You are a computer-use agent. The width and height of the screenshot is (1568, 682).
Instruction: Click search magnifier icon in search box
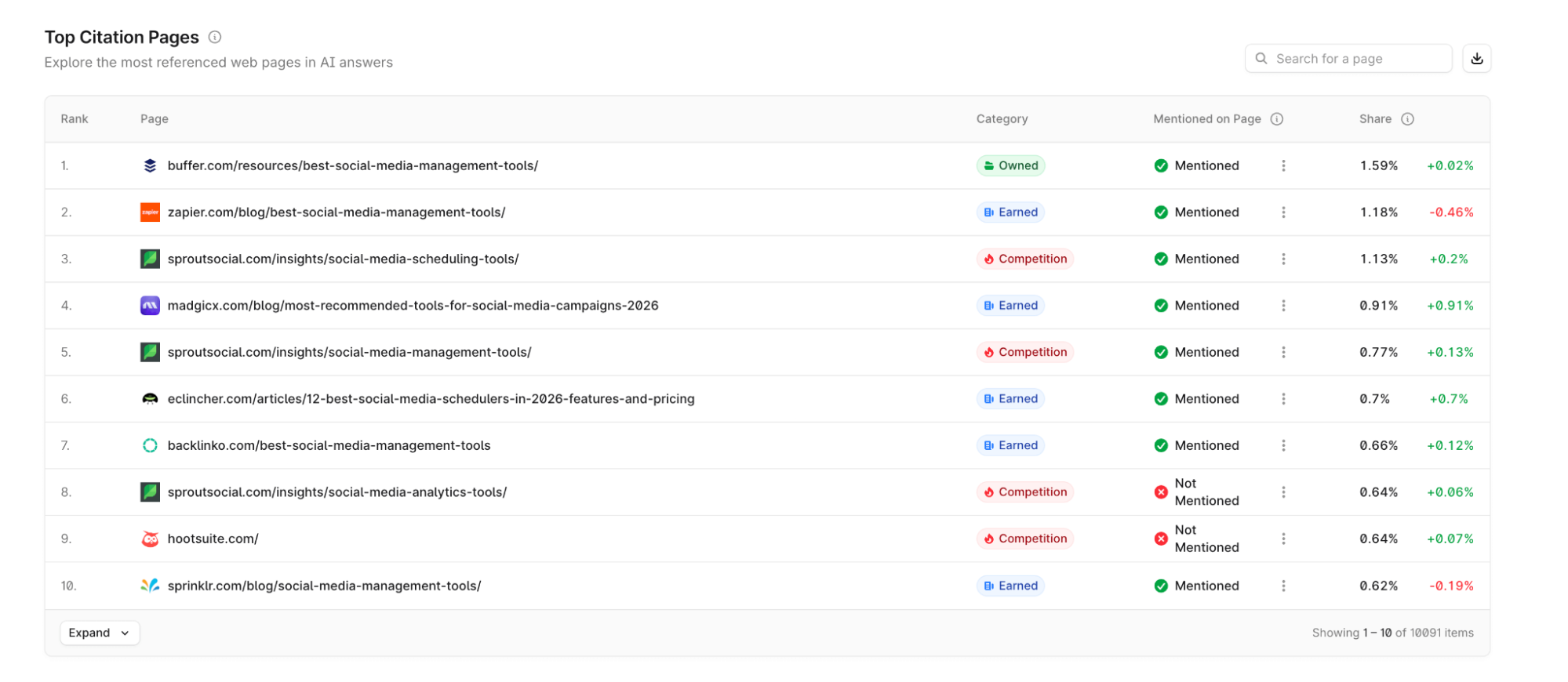(1261, 59)
